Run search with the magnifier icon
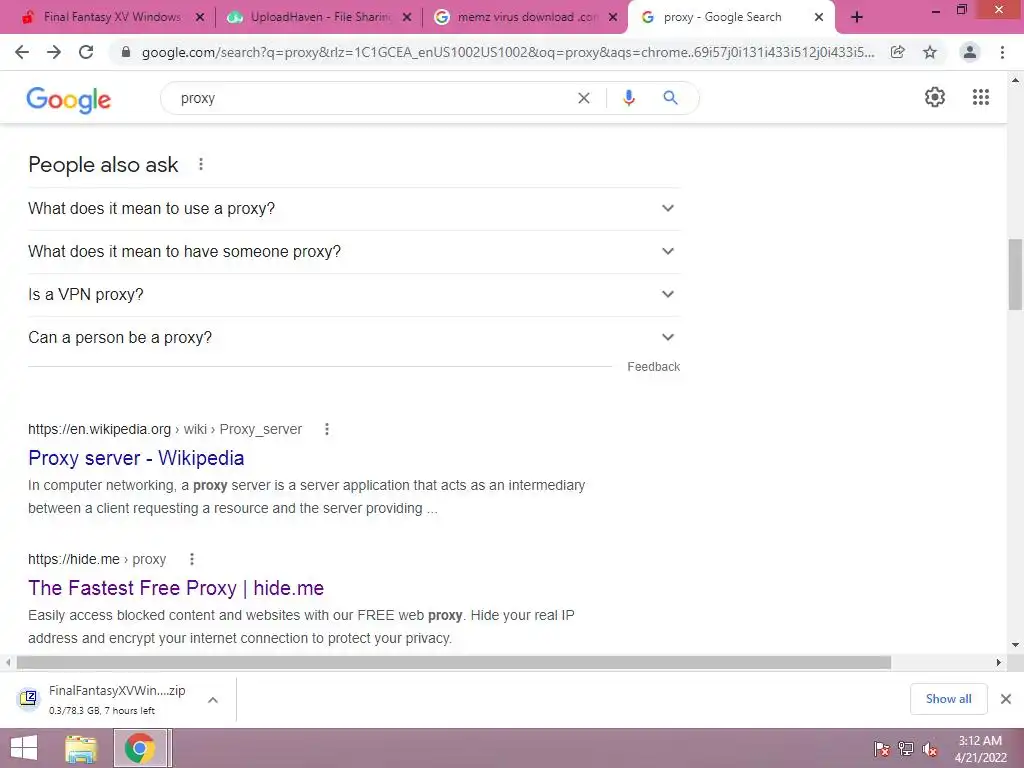 (671, 98)
